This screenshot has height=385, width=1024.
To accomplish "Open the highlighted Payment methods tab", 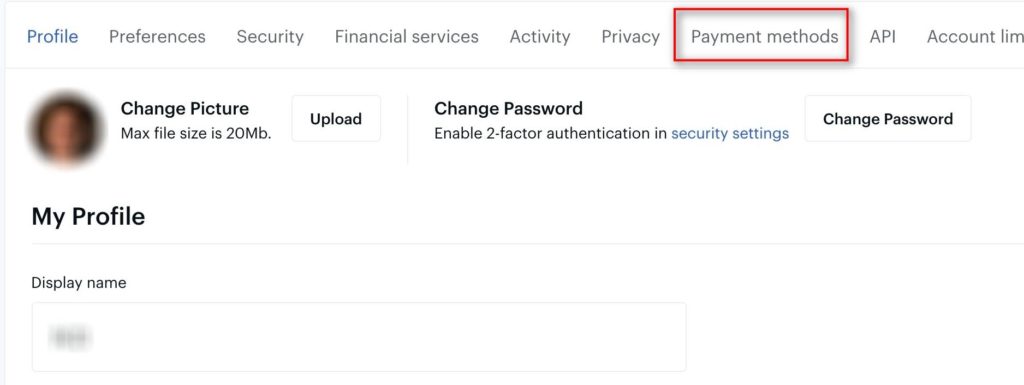I will point(764,37).
